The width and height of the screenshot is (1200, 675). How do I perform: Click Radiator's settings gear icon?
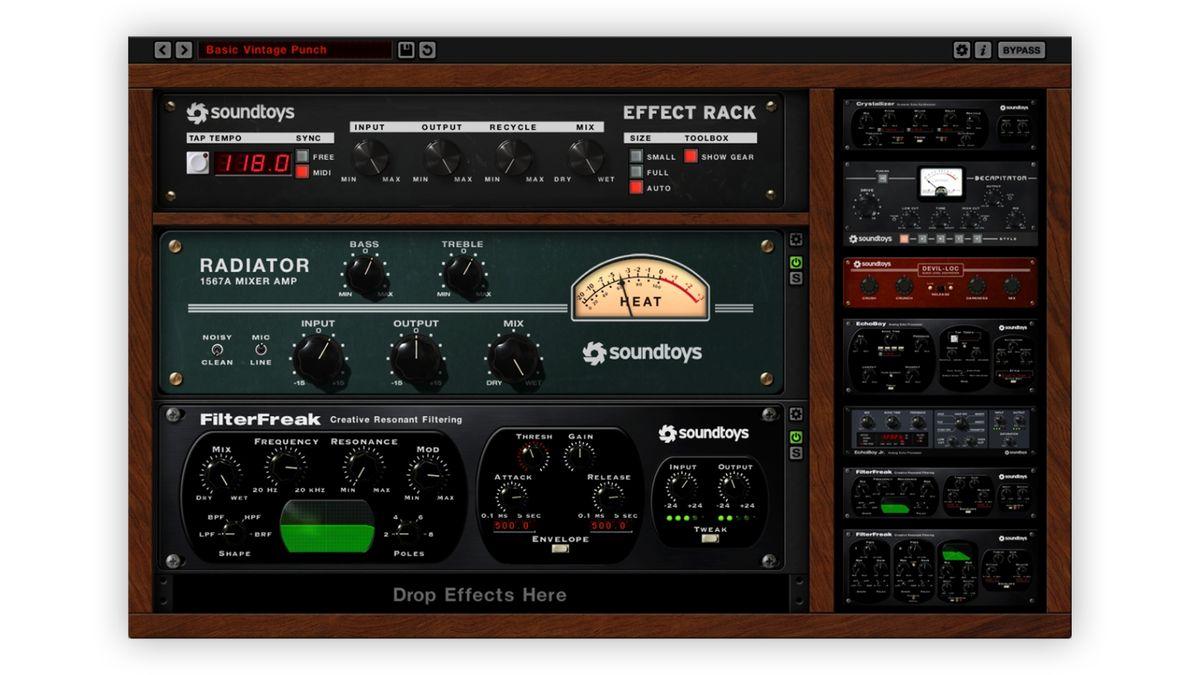click(x=795, y=238)
